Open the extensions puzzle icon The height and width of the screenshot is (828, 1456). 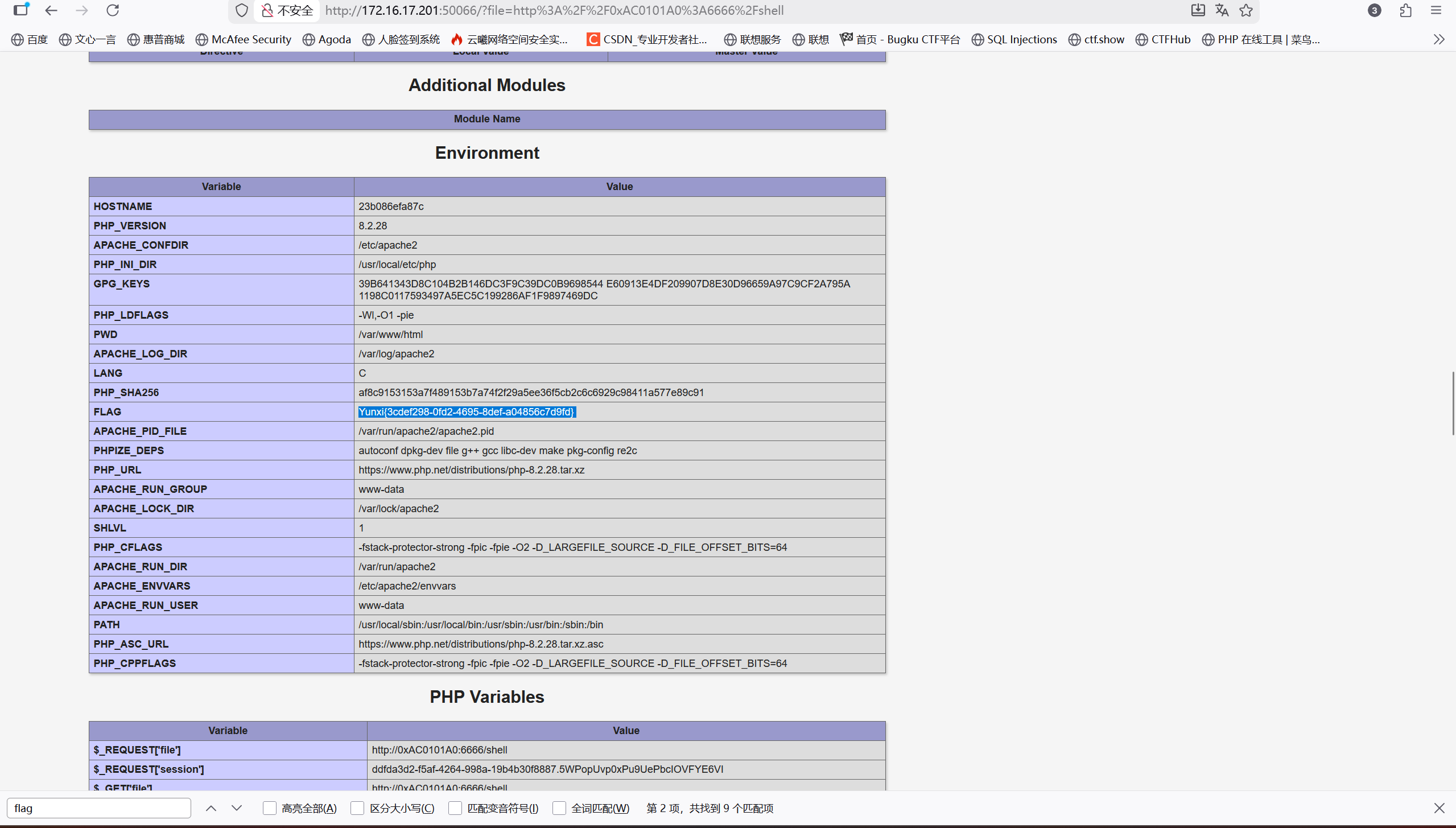(1405, 10)
